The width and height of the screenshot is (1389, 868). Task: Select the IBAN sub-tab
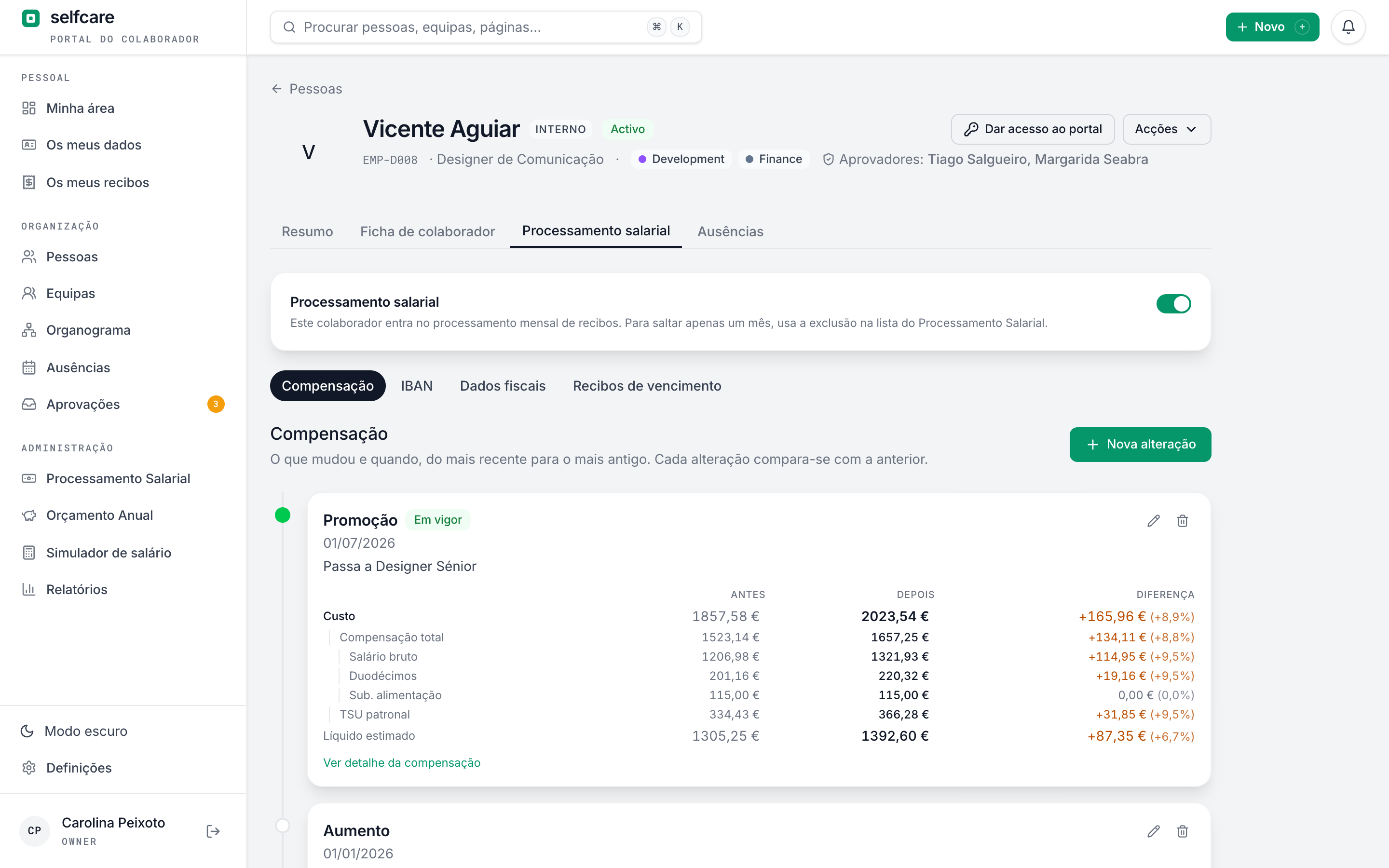tap(417, 386)
